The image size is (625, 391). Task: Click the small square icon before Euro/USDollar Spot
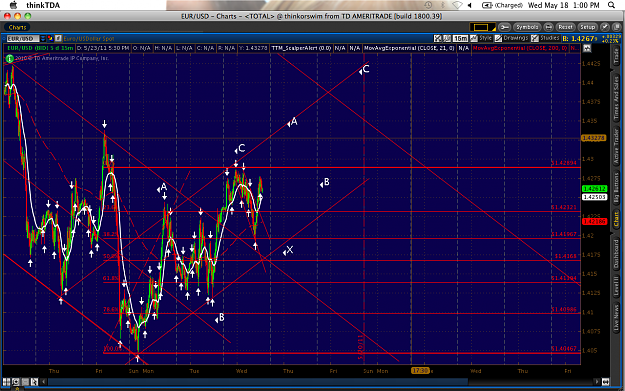click(x=58, y=39)
